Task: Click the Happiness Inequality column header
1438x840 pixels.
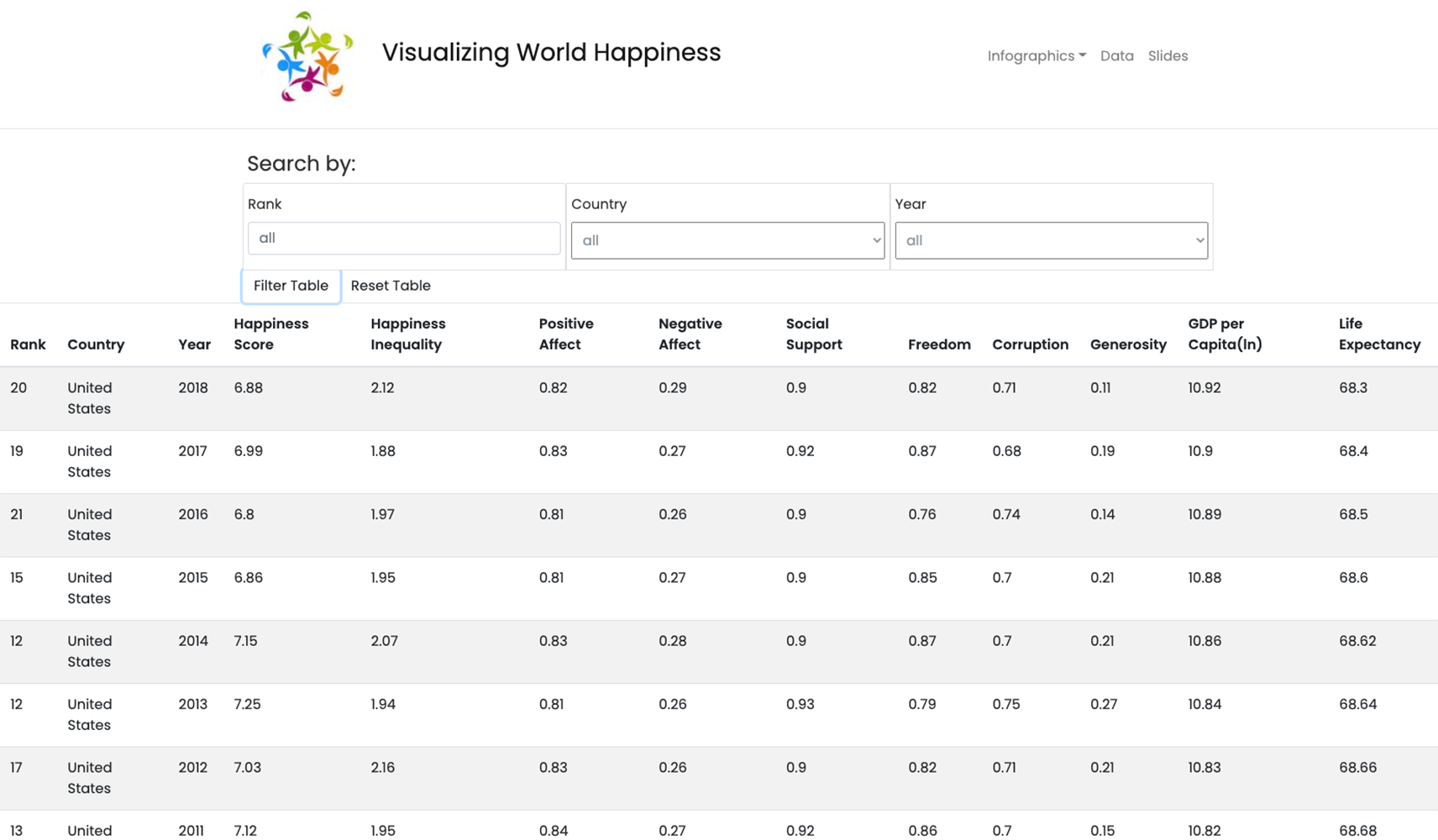Action: point(408,334)
